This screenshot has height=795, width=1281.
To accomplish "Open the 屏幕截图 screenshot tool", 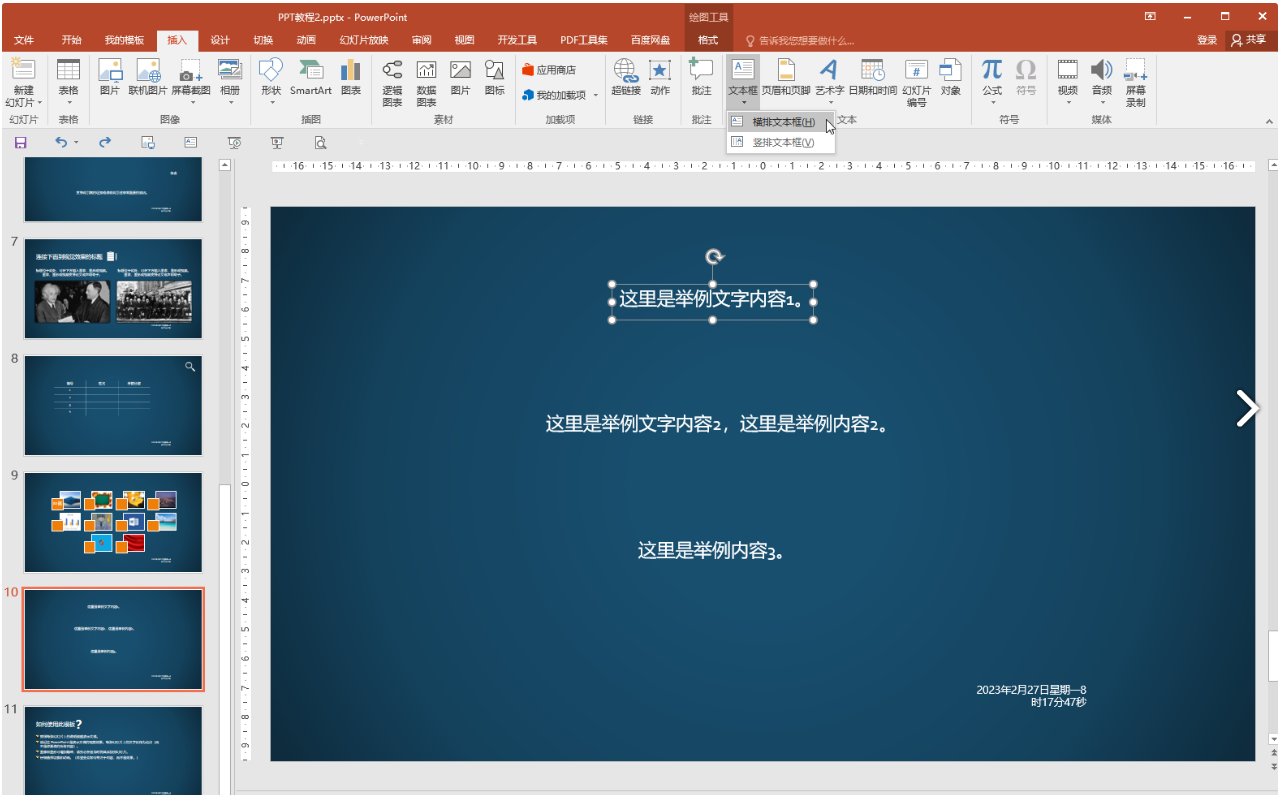I will pyautogui.click(x=190, y=82).
